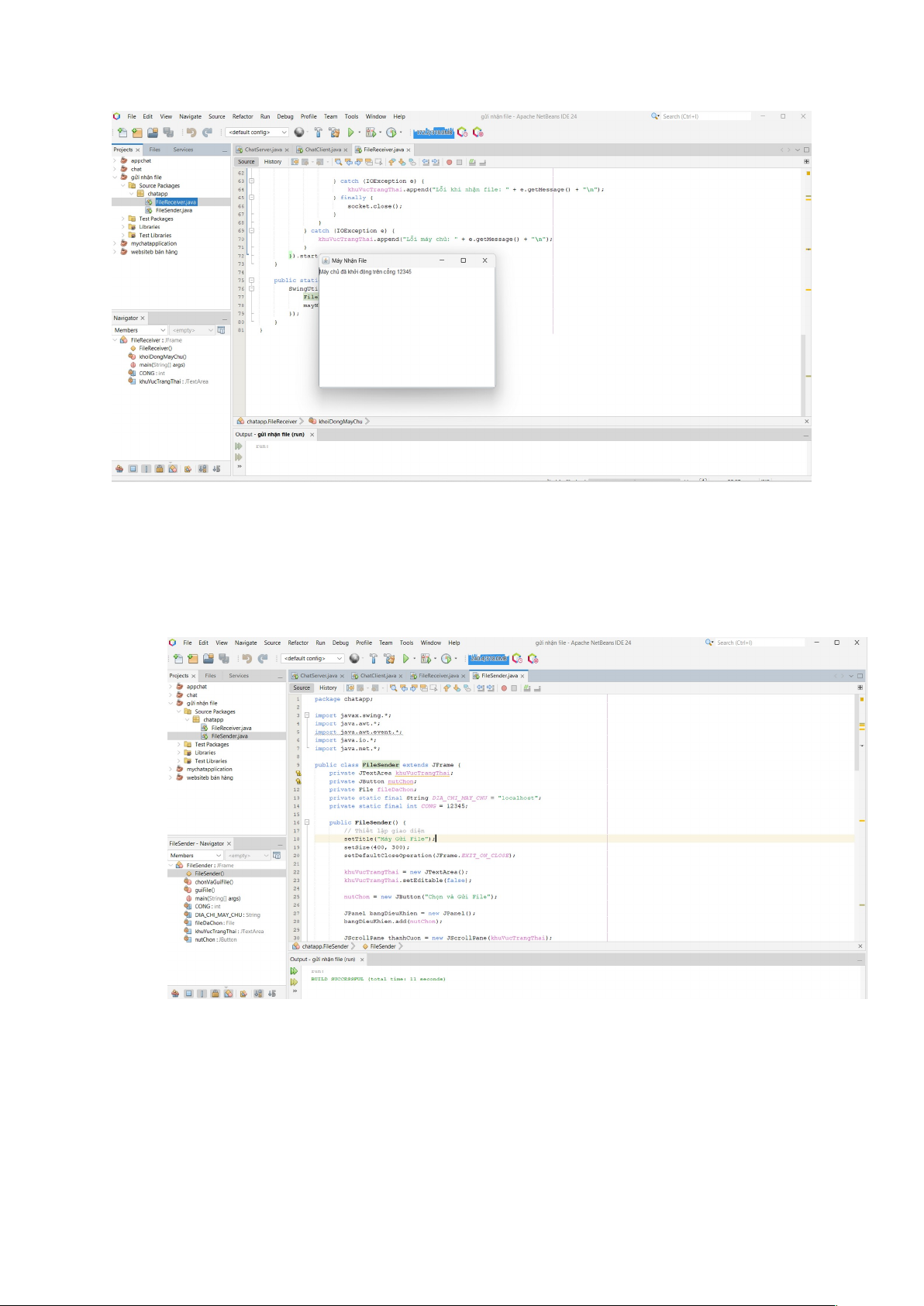Open Members dropdown in FileSender Navigator
The image size is (924, 1306).
pyautogui.click(x=194, y=856)
